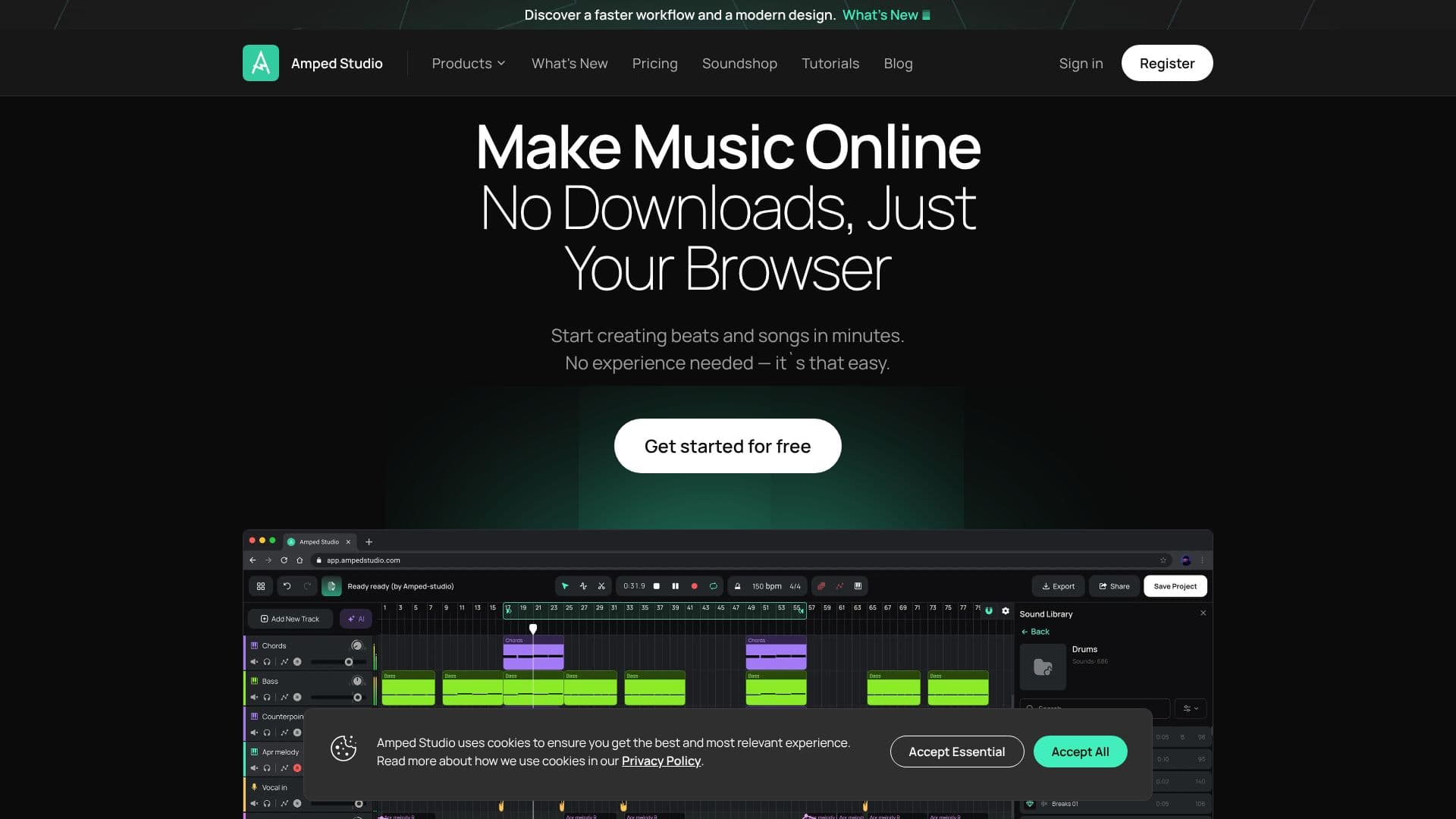Toggle the loop playback icon
Image resolution: width=1456 pixels, height=819 pixels.
pos(713,586)
